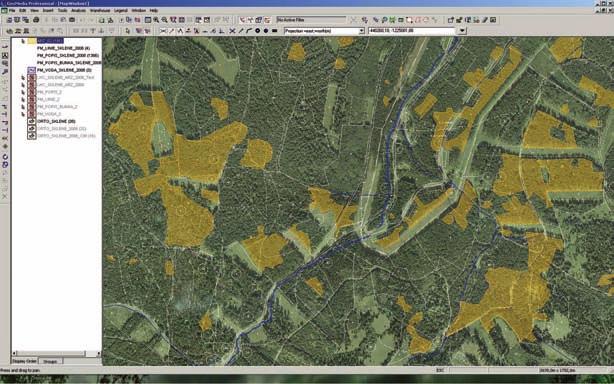The image size is (614, 384).
Task: Open the Warehouse menu
Action: click(x=100, y=11)
